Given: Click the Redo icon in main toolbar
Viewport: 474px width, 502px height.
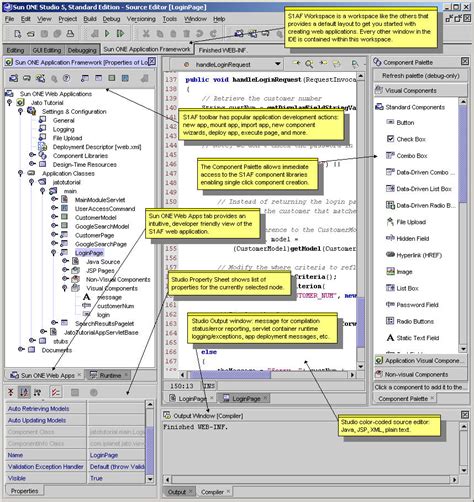Looking at the screenshot, I should click(x=213, y=33).
